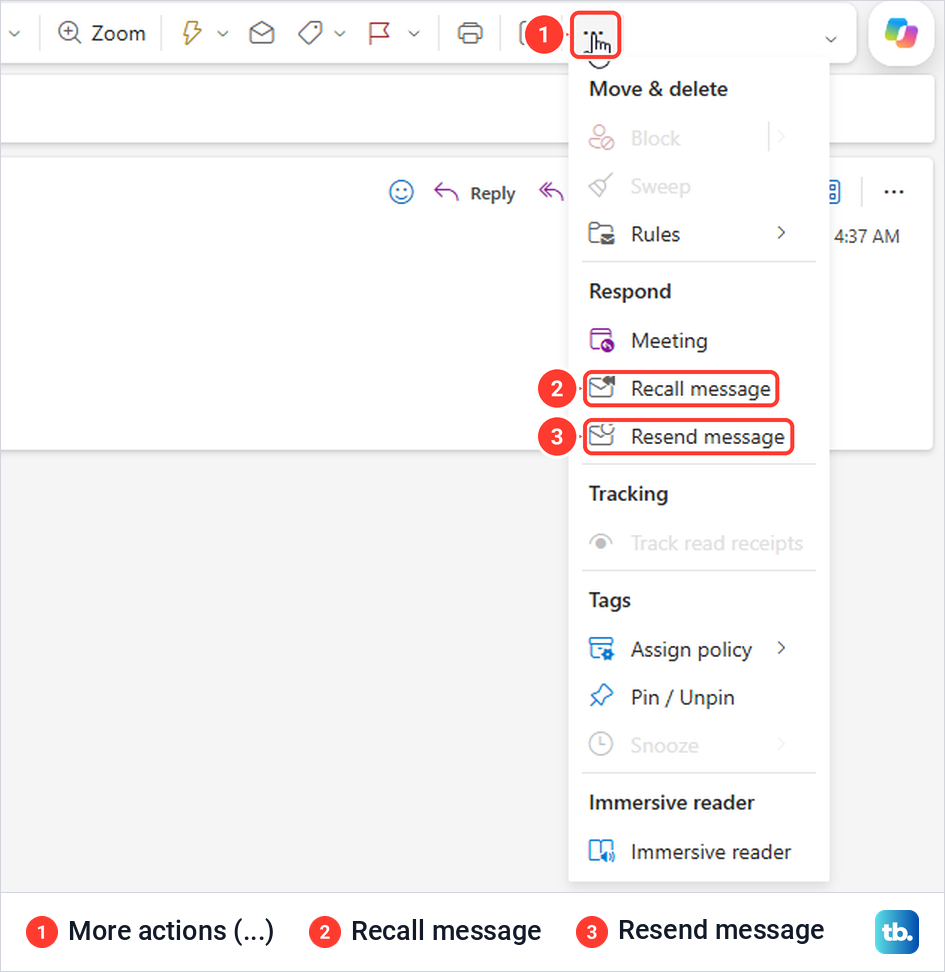Select Snooze menu item
Image resolution: width=945 pixels, height=972 pixels.
pos(699,745)
